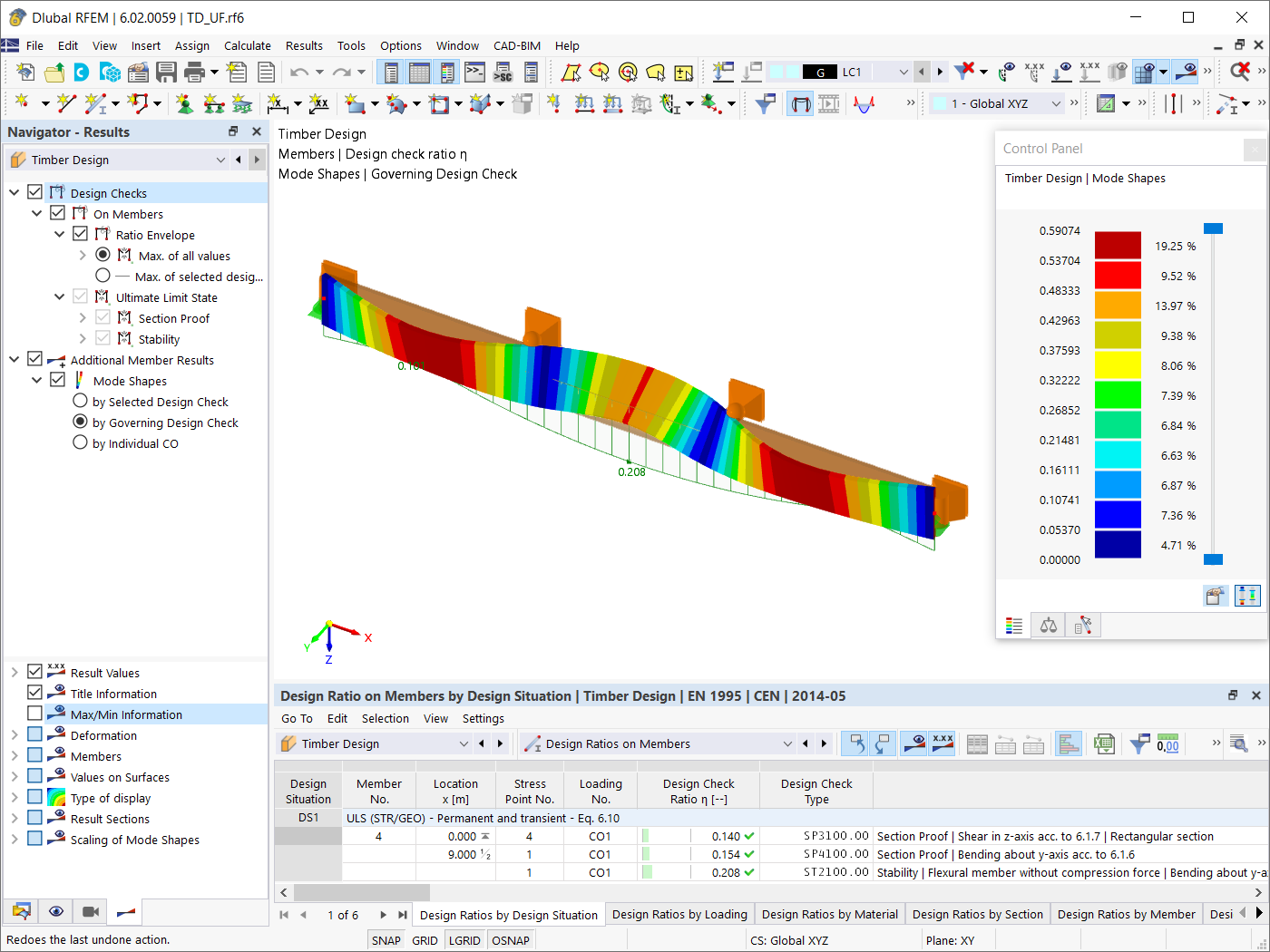Click the new surface tool icon
The height and width of the screenshot is (952, 1270).
pyautogui.click(x=354, y=103)
